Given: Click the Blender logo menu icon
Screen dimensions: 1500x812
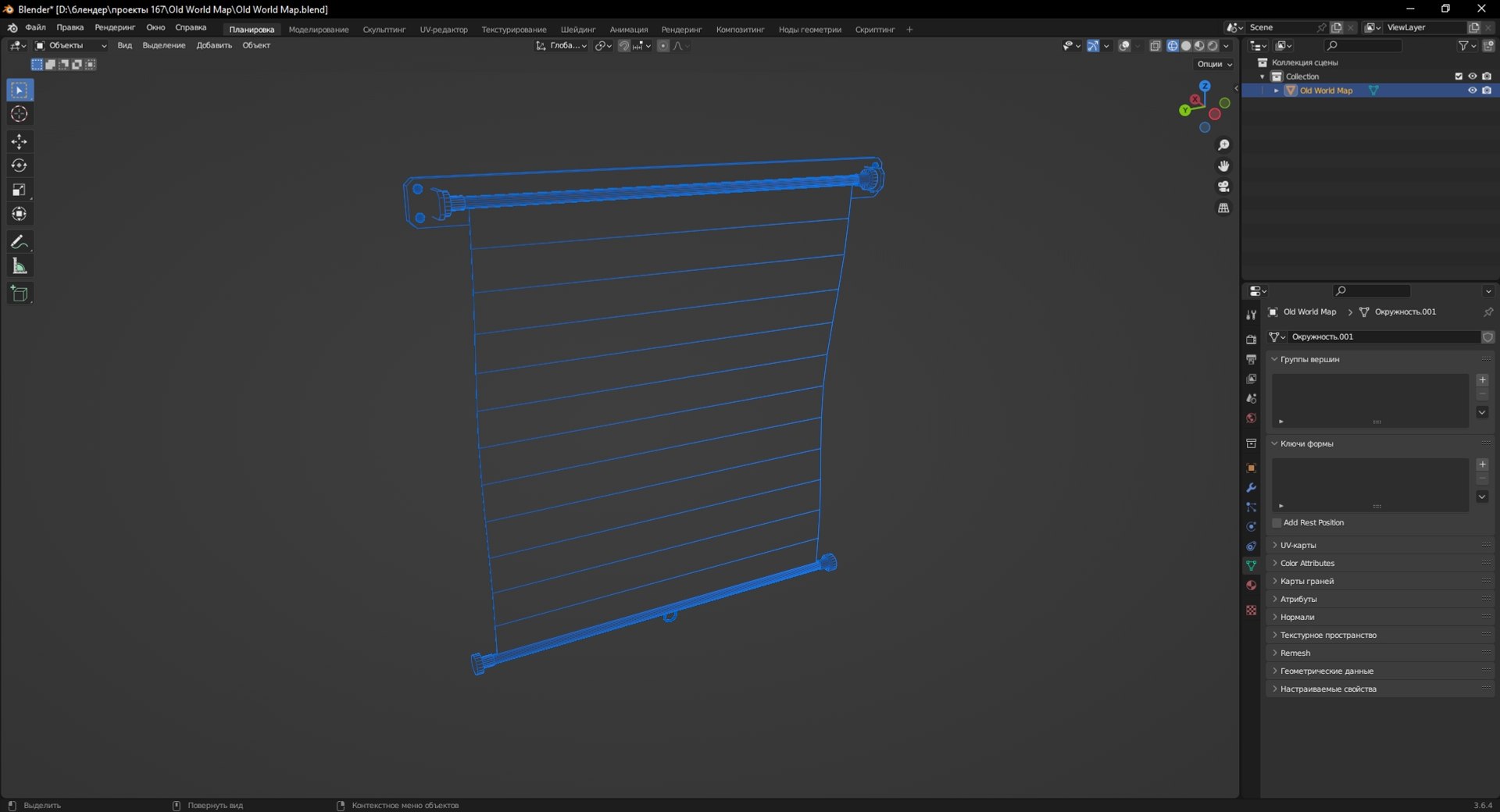Looking at the screenshot, I should (x=12, y=28).
